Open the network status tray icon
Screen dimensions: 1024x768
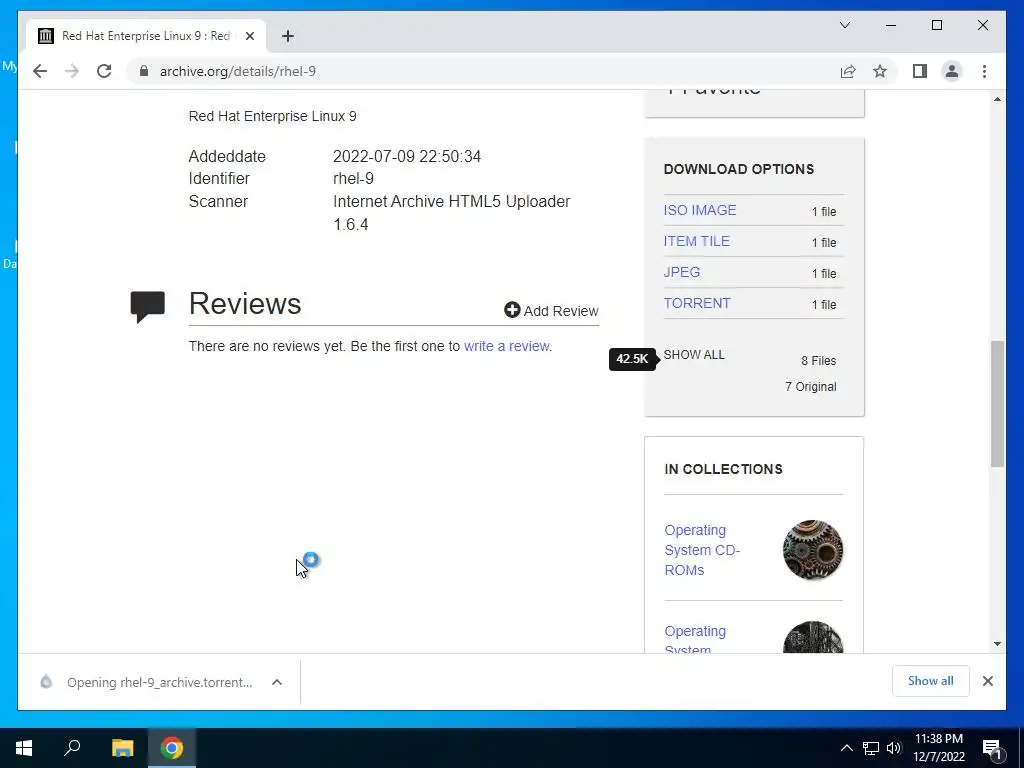click(x=871, y=748)
